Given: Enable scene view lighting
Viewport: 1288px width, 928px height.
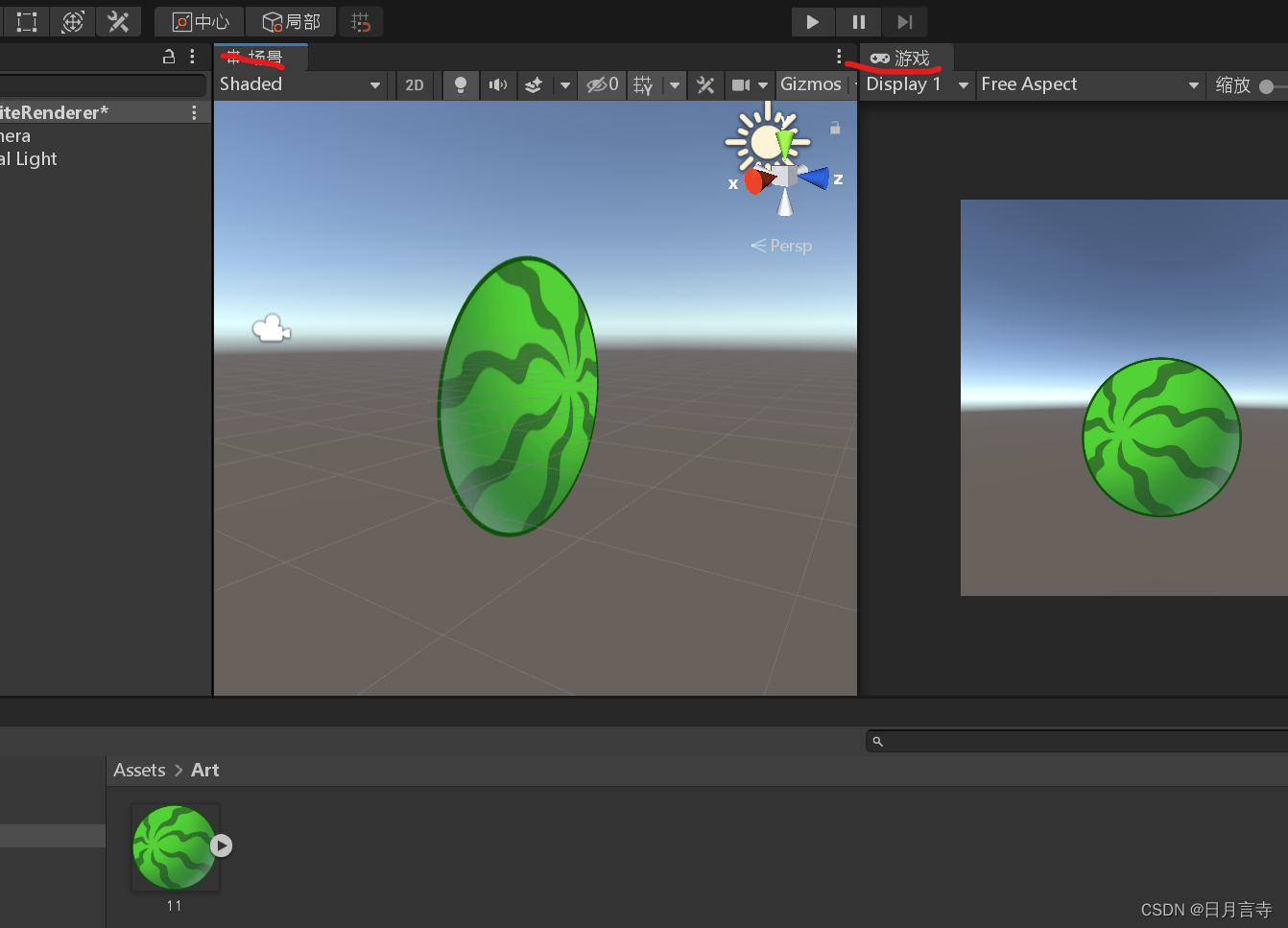Looking at the screenshot, I should (461, 84).
